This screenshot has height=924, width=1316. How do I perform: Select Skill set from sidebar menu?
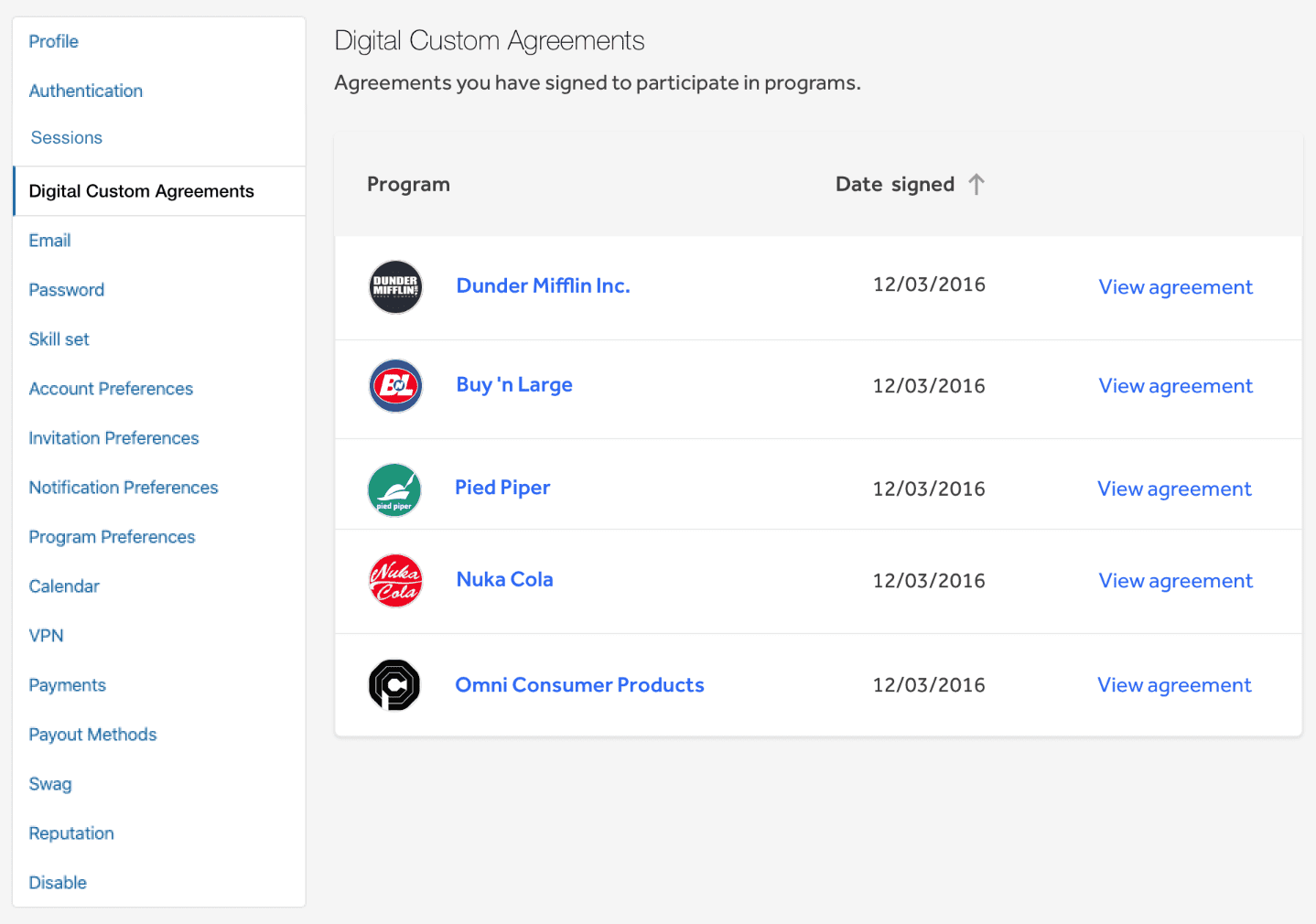click(59, 339)
